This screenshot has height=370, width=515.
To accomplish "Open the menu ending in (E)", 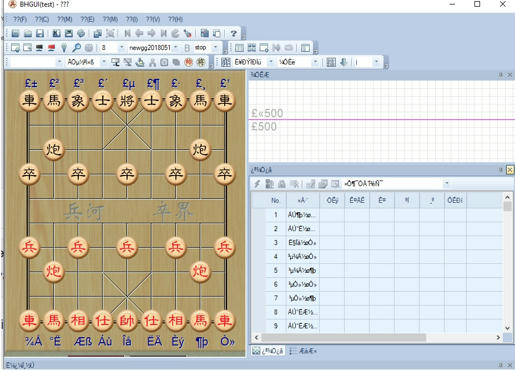I will [x=87, y=19].
